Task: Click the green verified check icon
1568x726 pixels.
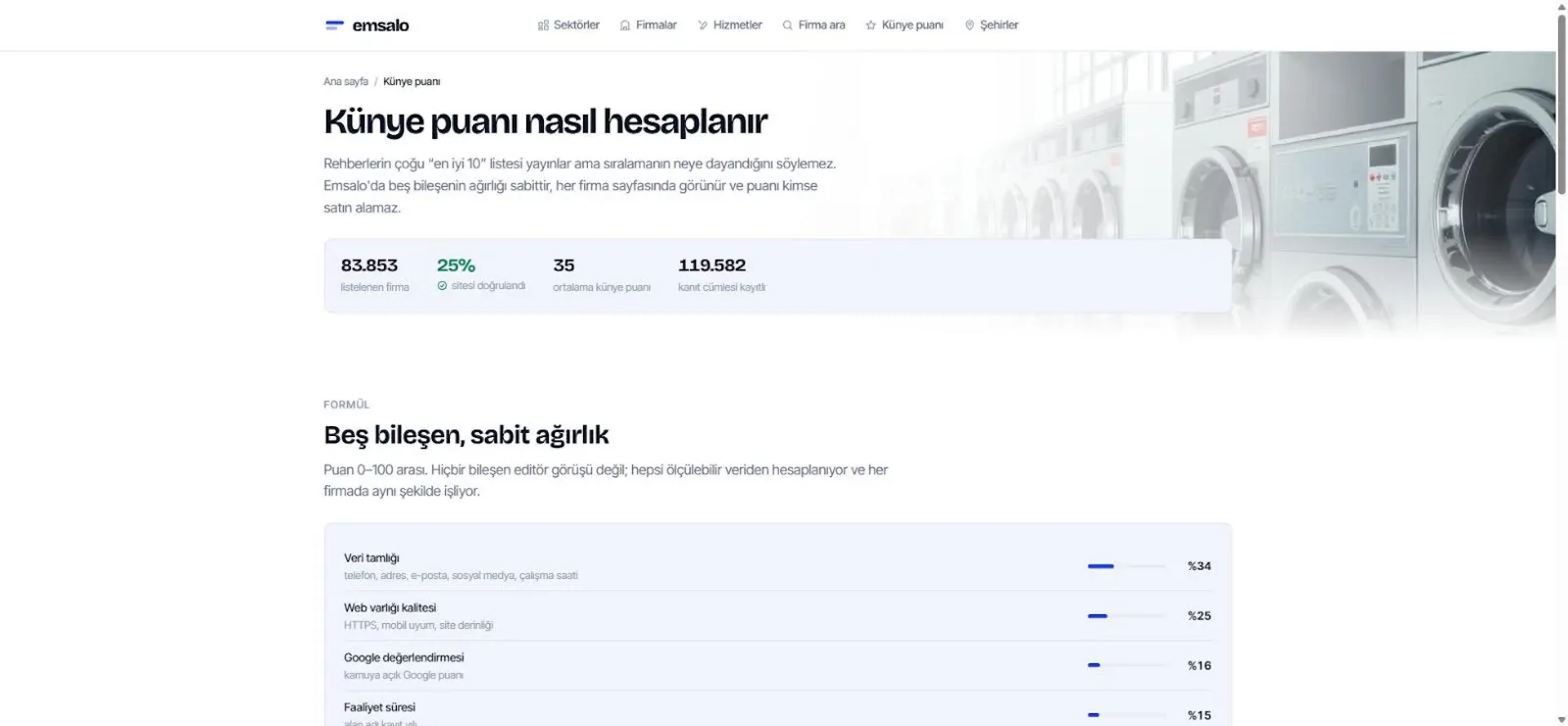Action: [x=442, y=286]
